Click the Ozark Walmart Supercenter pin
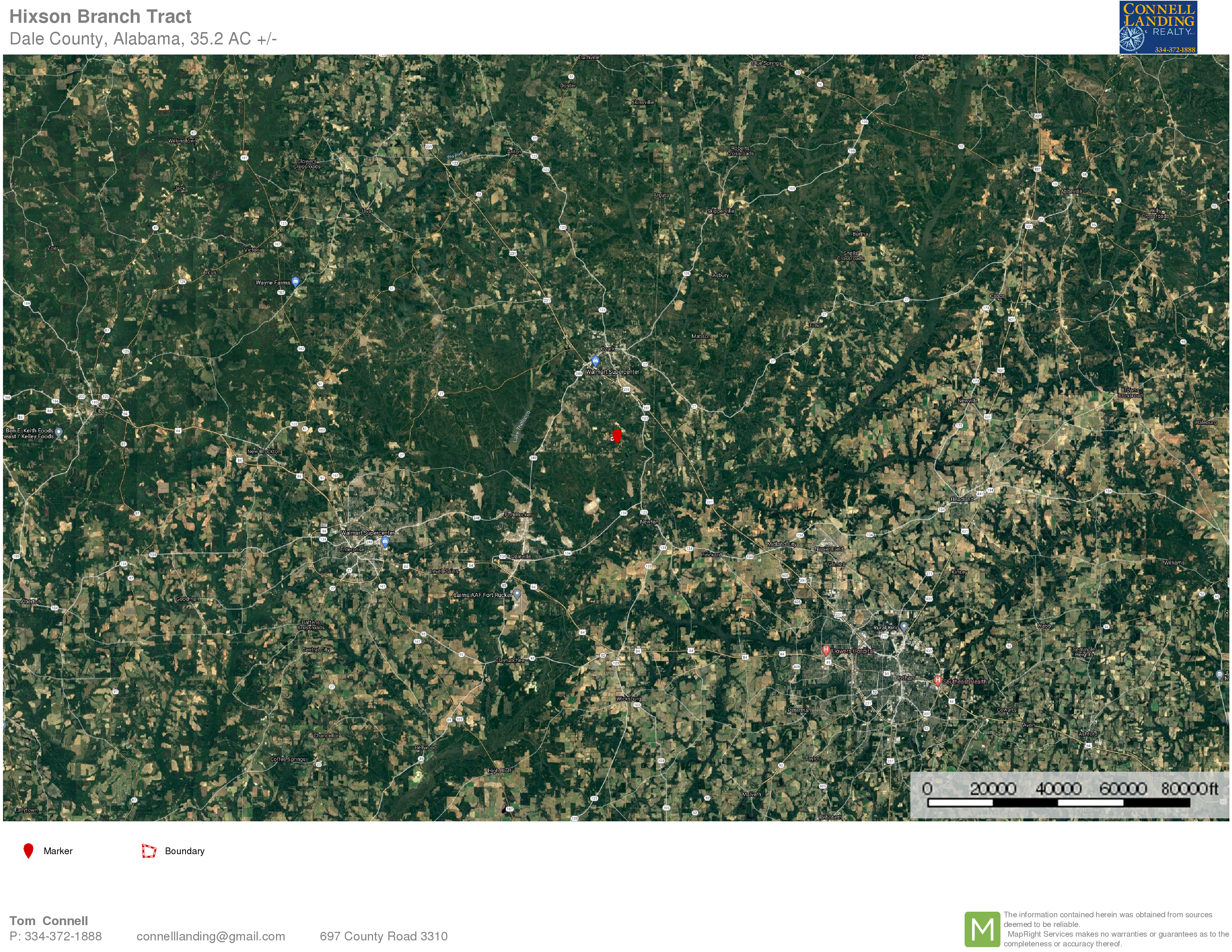Image resolution: width=1232 pixels, height=952 pixels. pos(595,361)
